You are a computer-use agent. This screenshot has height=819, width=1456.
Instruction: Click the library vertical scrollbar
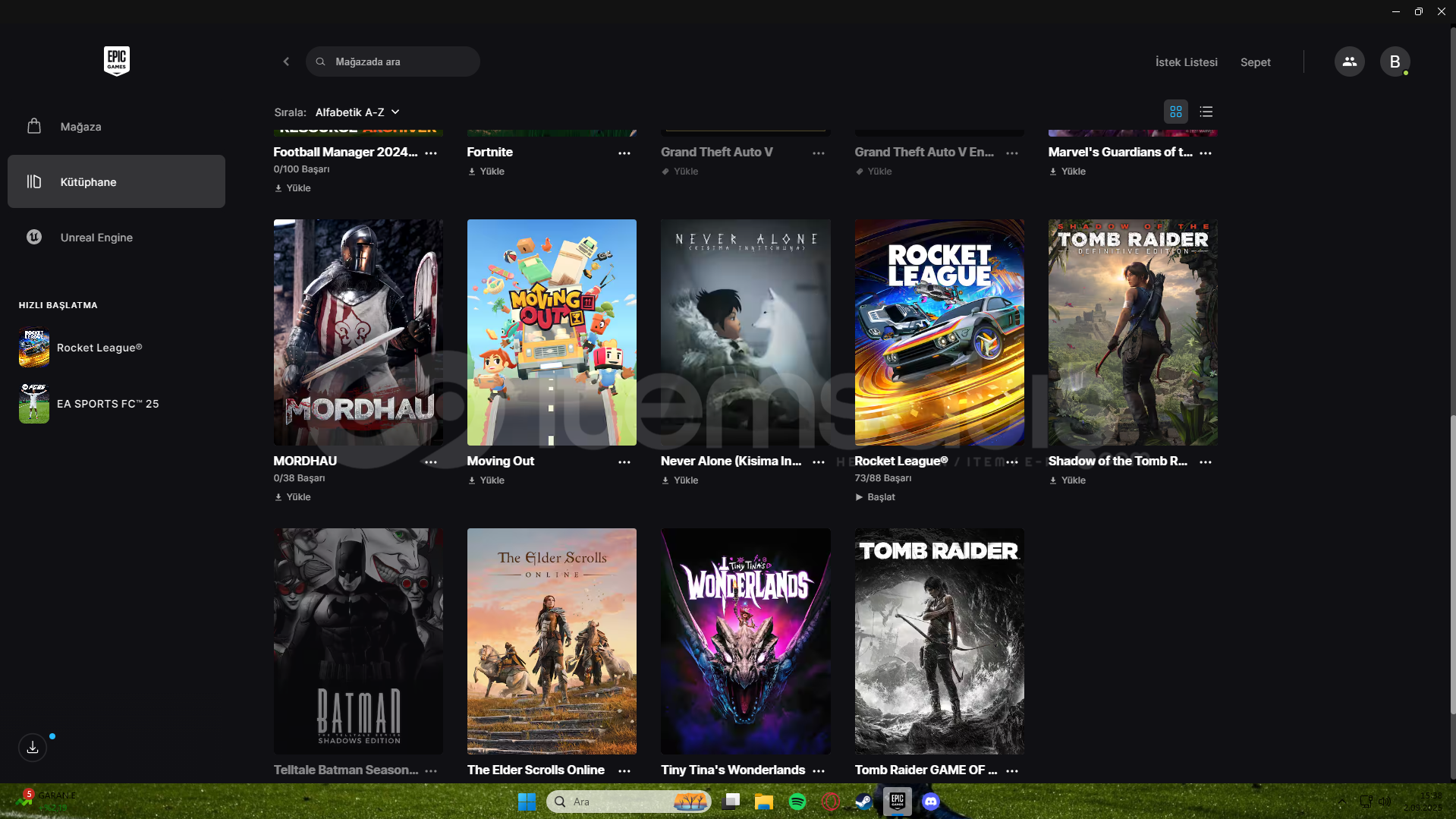(1452, 564)
